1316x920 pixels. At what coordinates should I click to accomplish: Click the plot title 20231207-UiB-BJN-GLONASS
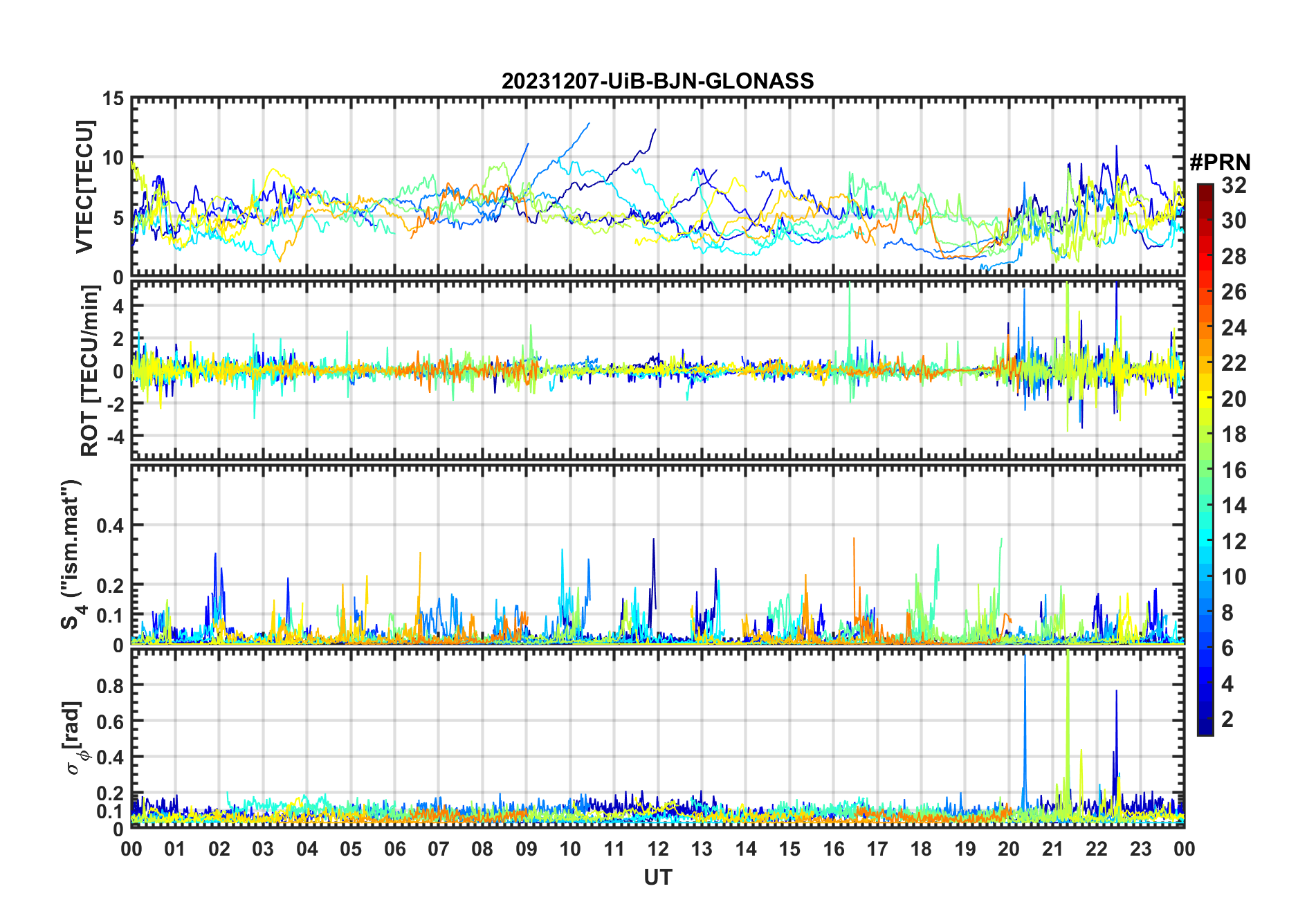click(657, 82)
